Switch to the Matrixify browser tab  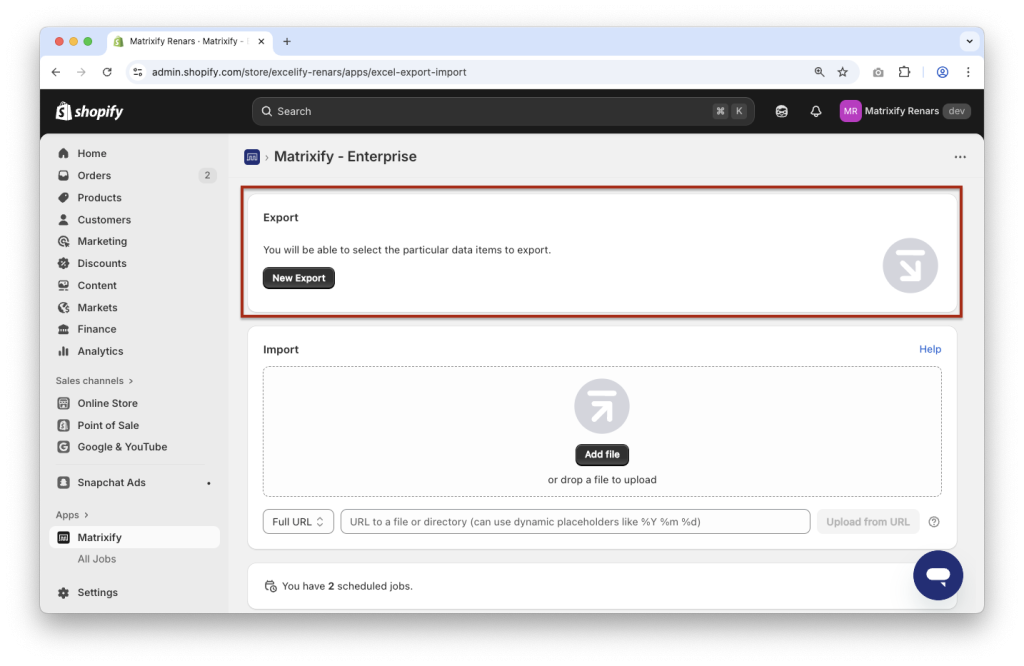tap(188, 41)
